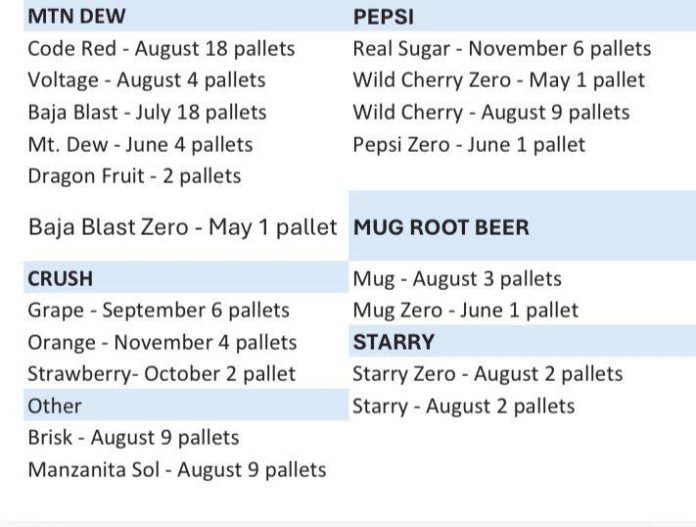The width and height of the screenshot is (696, 527).
Task: Select the Real Sugar November 6 pallets row
Action: tap(501, 48)
